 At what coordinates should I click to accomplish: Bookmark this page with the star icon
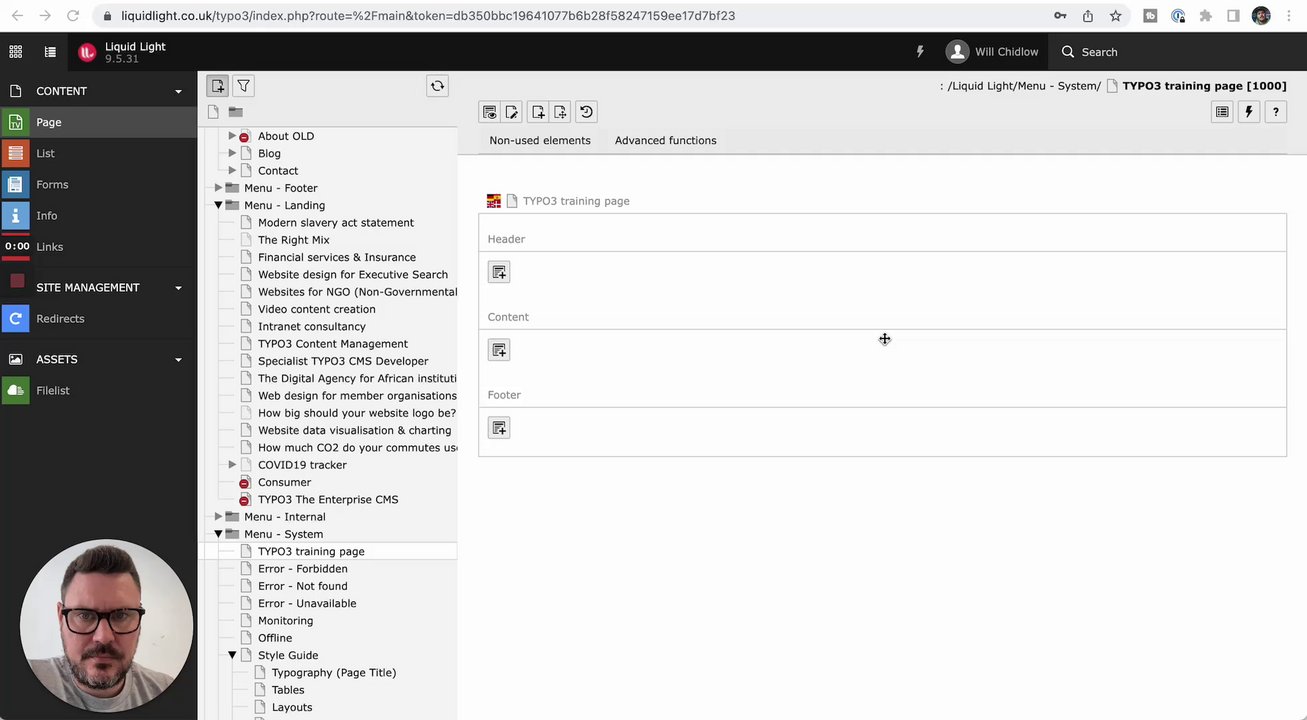click(x=1116, y=16)
